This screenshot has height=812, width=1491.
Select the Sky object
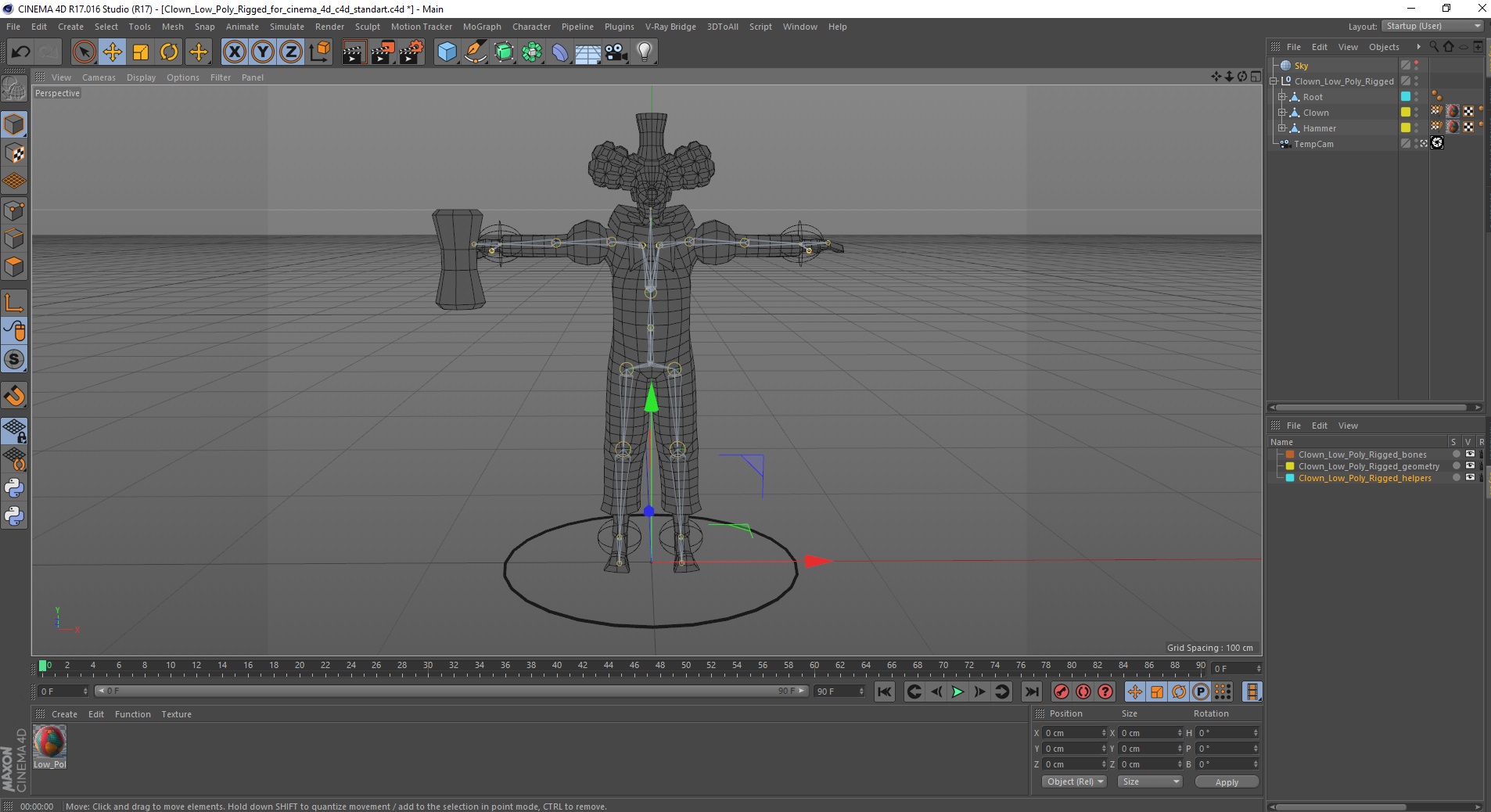pos(1301,66)
